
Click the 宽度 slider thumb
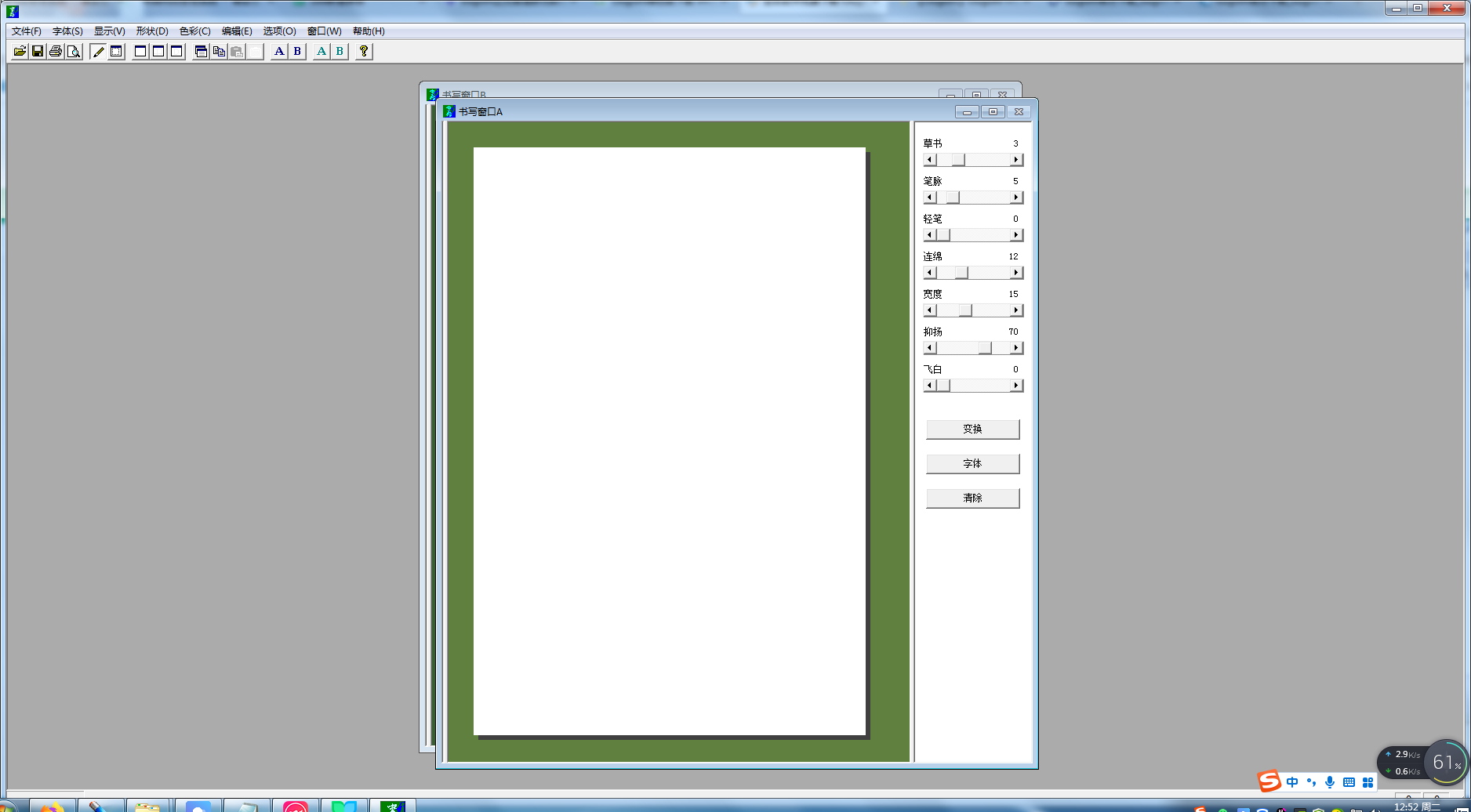tap(965, 310)
